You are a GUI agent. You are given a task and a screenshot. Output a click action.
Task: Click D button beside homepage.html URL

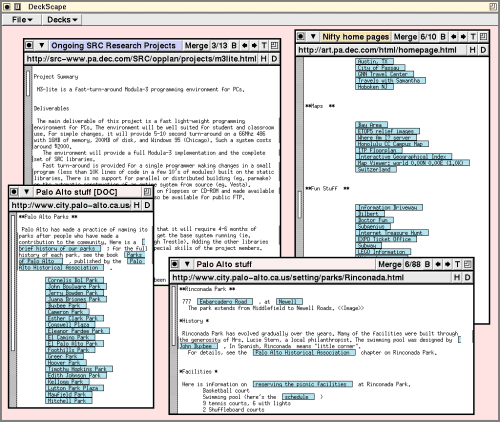[483, 50]
